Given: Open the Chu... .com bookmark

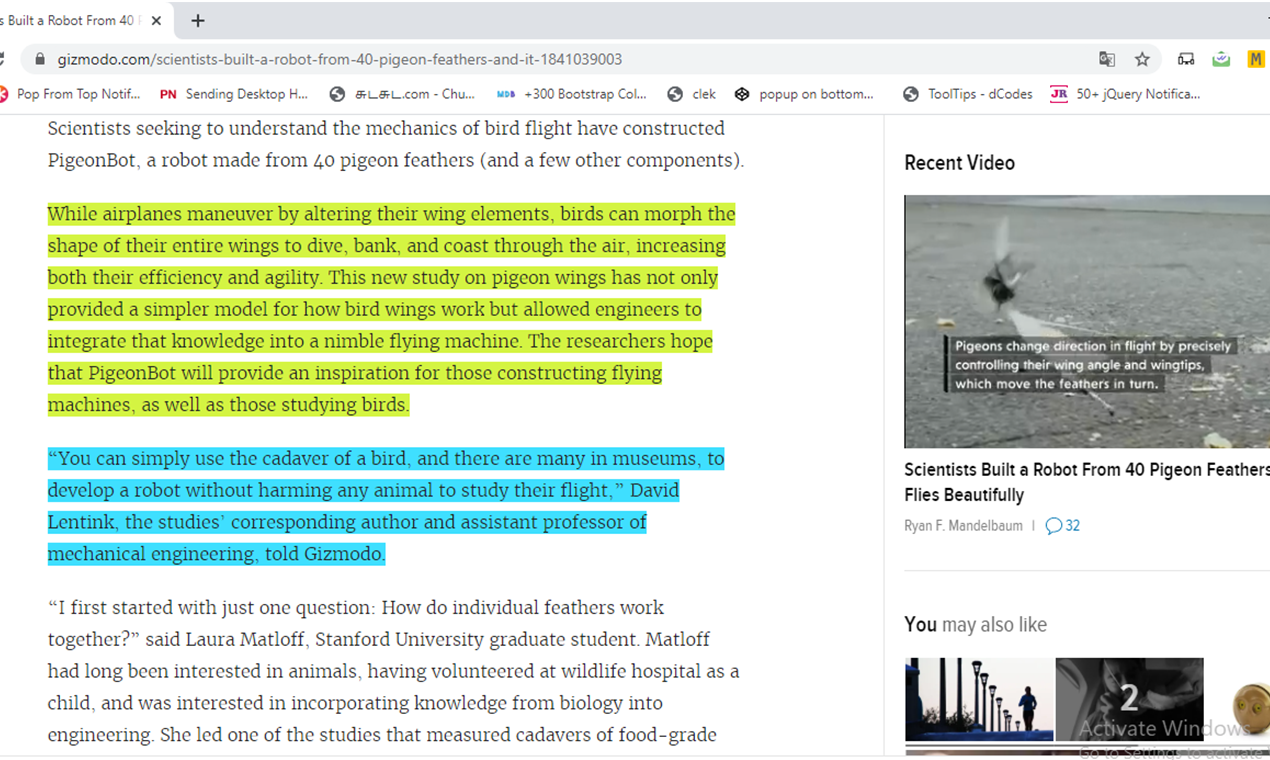Looking at the screenshot, I should click(402, 94).
